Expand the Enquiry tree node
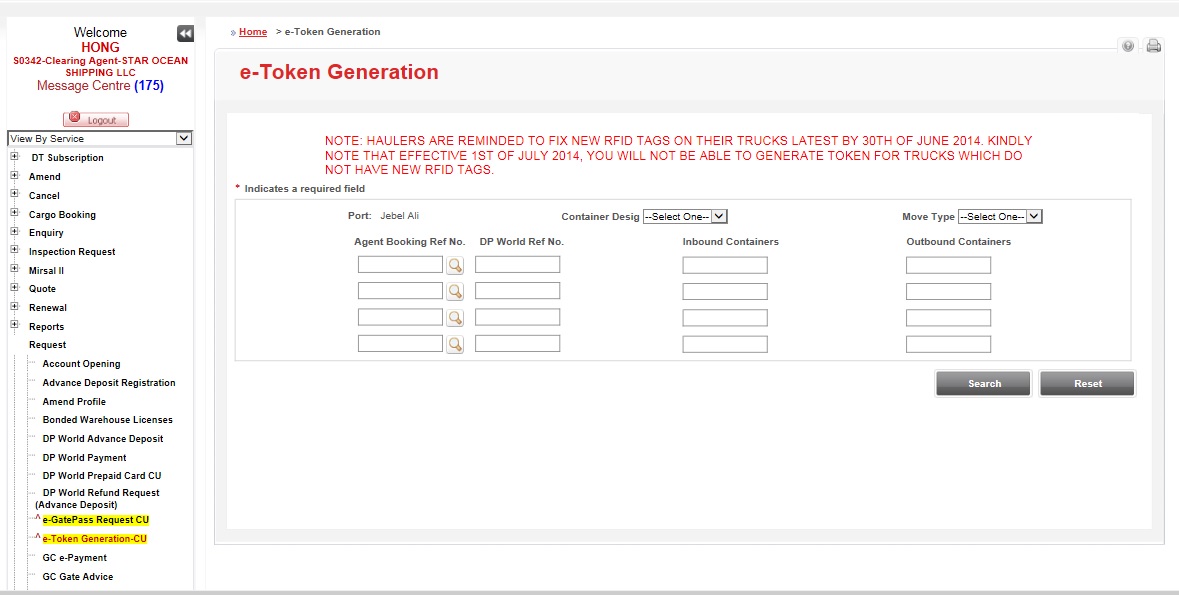 (x=14, y=232)
